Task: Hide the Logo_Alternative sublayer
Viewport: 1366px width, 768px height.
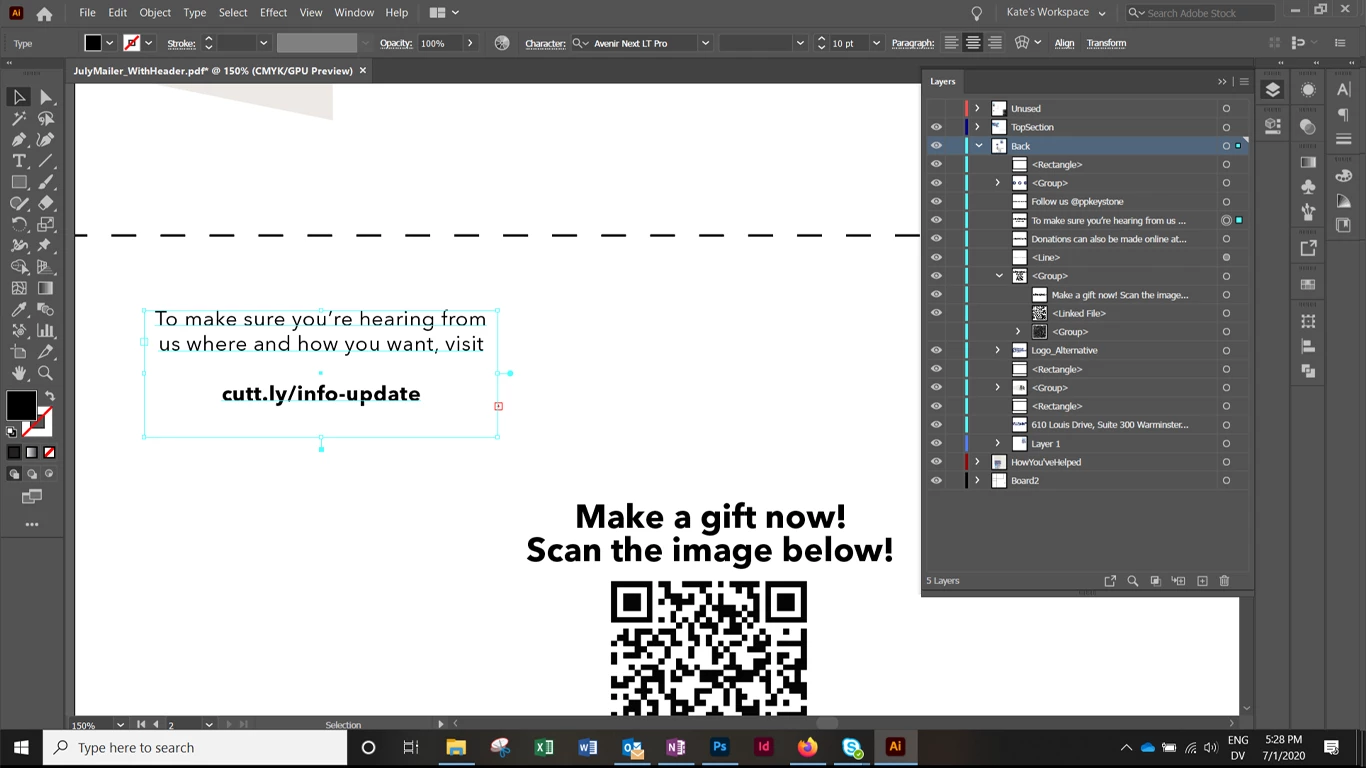Action: 936,351
